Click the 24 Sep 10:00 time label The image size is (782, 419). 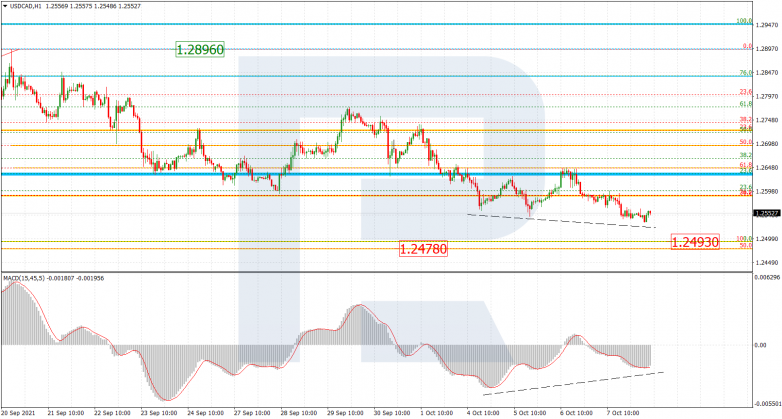point(203,414)
